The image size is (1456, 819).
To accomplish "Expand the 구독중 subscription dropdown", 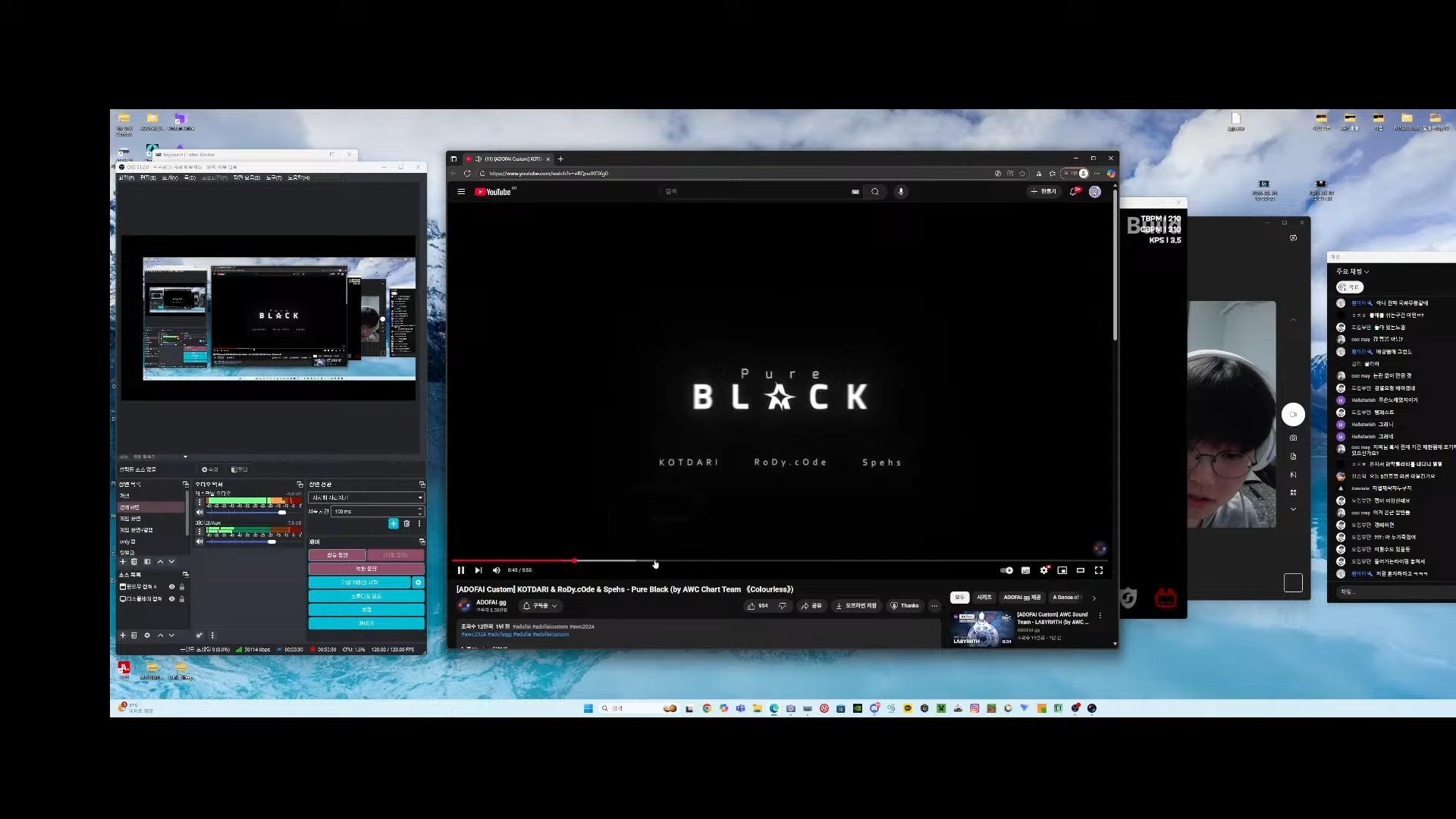I will coord(540,606).
